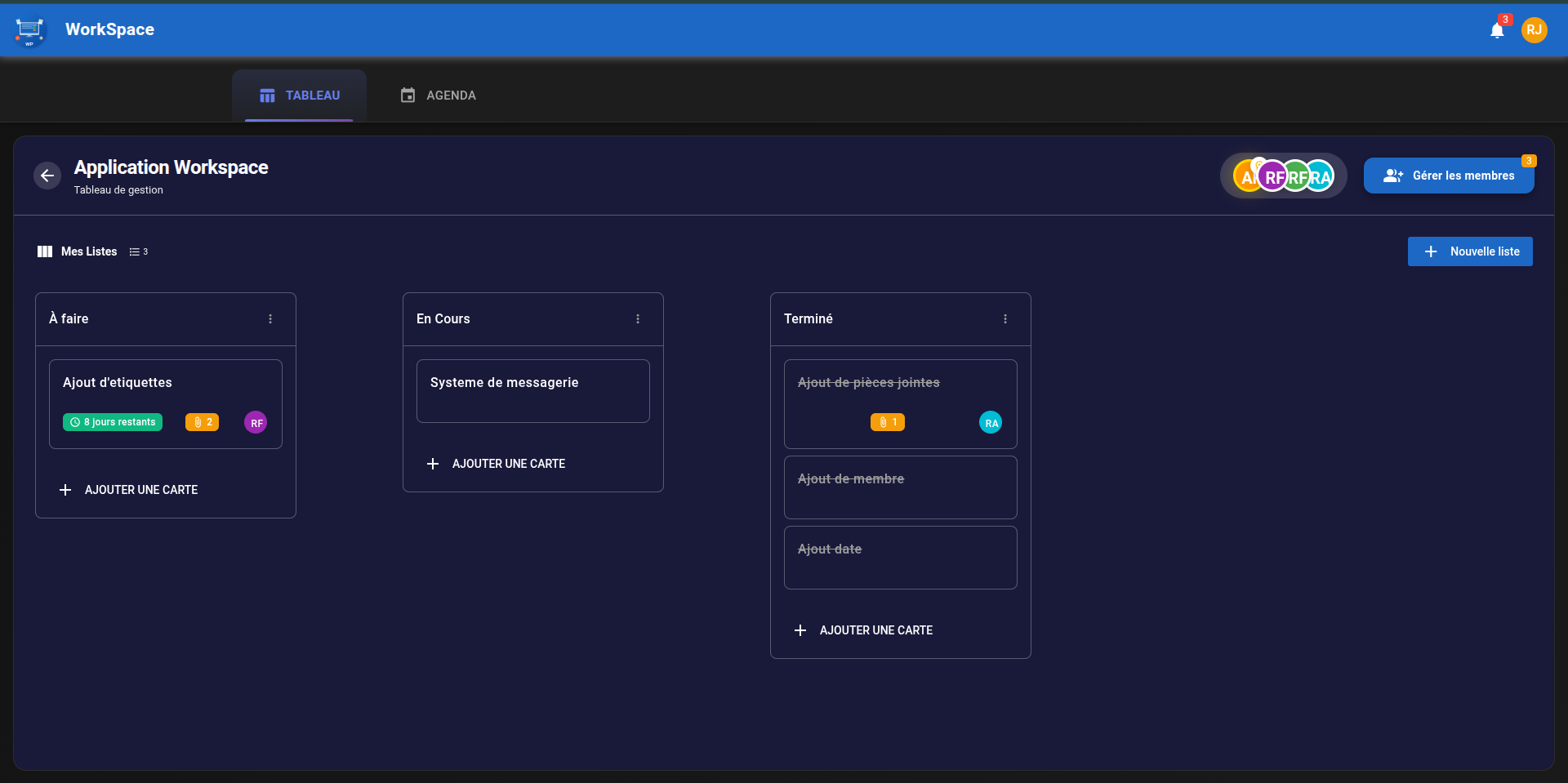Open the Systeme de messagerie card
Image resolution: width=1568 pixels, height=783 pixels.
click(x=532, y=391)
